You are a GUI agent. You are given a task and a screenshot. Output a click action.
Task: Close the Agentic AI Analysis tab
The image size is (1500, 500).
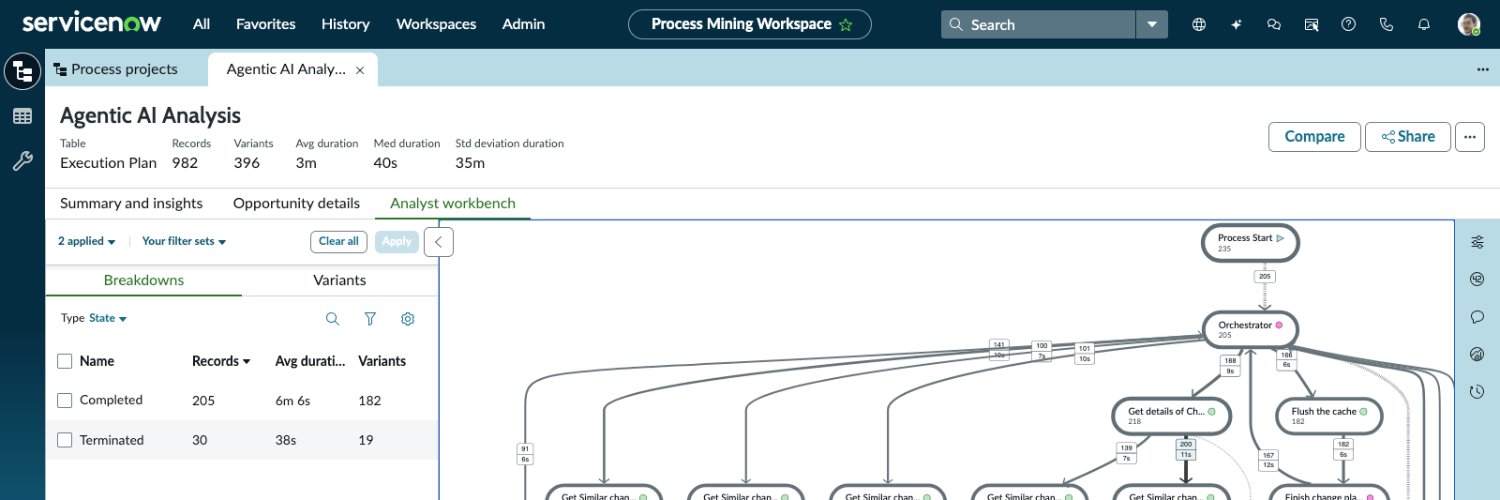[360, 70]
